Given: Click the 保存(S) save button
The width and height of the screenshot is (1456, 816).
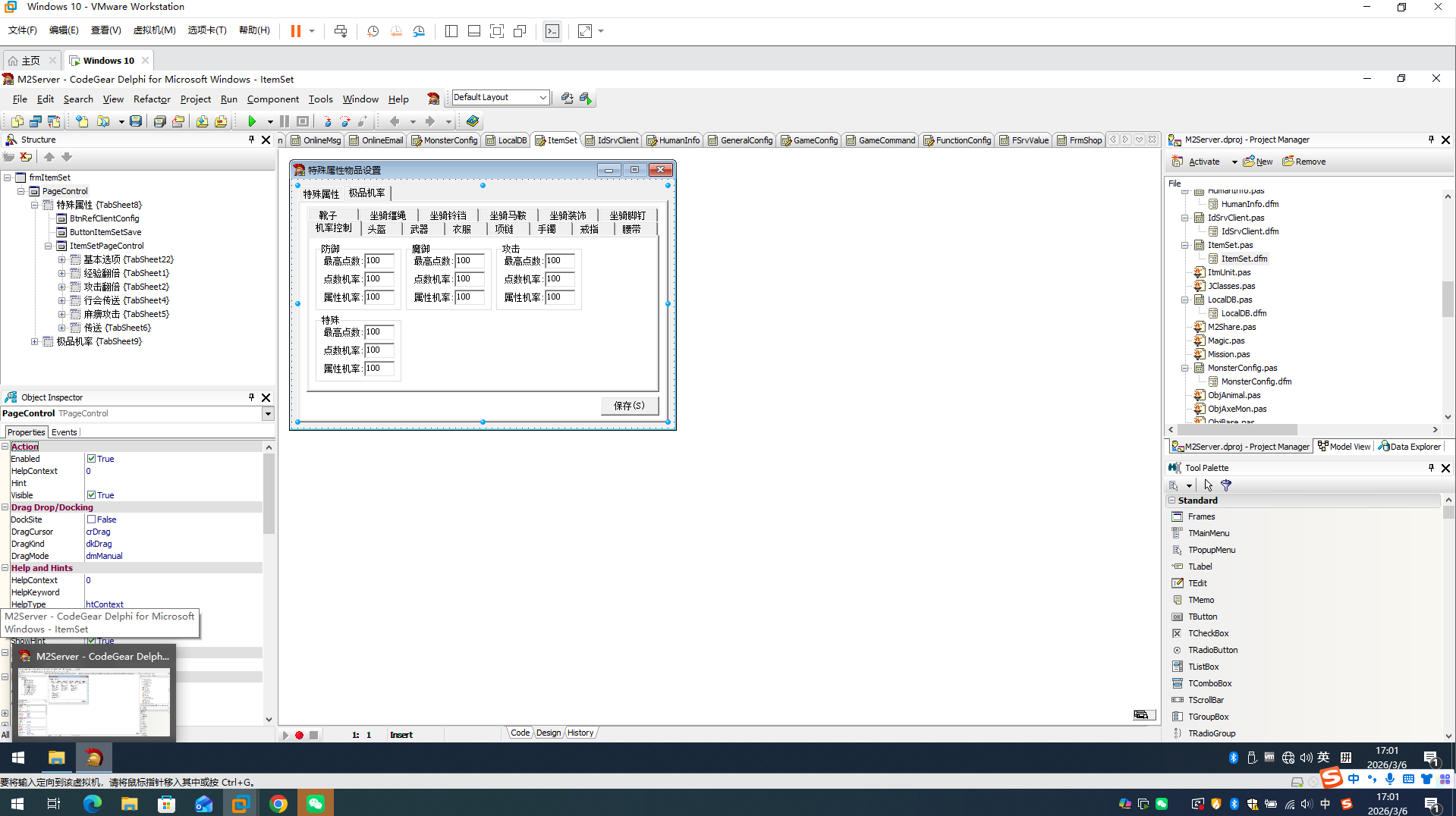Looking at the screenshot, I should (629, 406).
